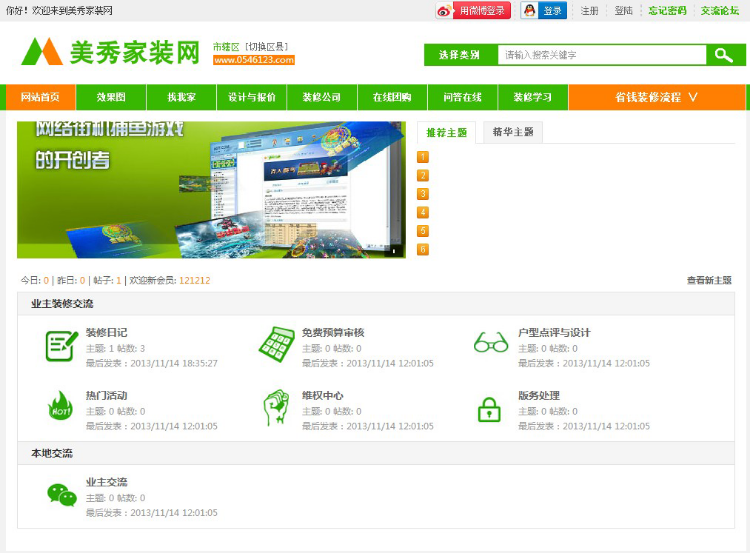Open the 版务处理 forum title
The width and height of the screenshot is (750, 553).
pyautogui.click(x=539, y=396)
